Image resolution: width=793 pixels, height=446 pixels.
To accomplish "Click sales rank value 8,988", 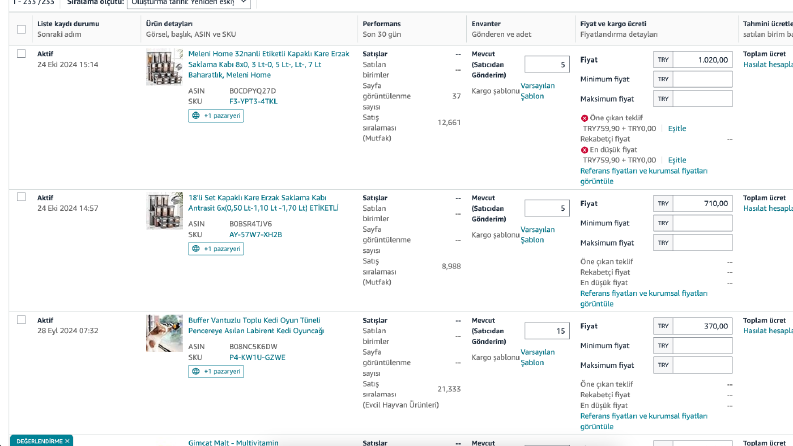I will tap(451, 266).
